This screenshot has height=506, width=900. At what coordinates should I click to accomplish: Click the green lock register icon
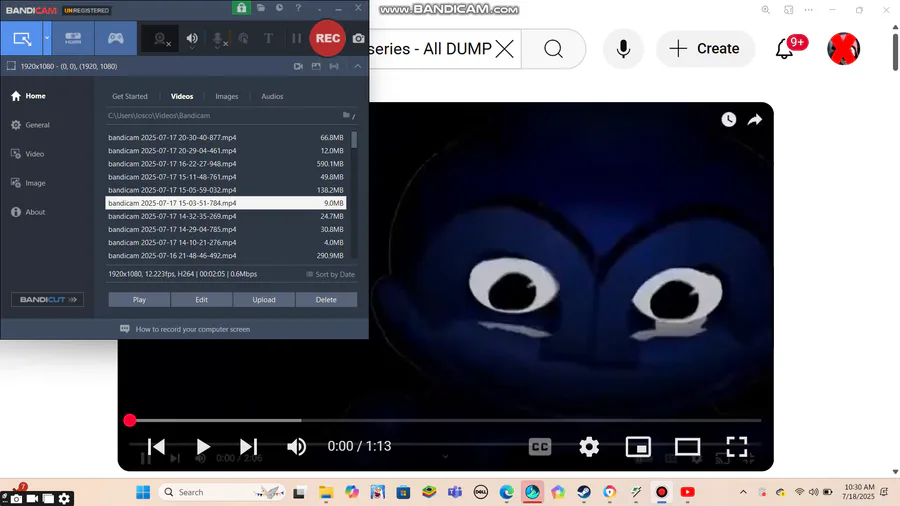pos(241,7)
